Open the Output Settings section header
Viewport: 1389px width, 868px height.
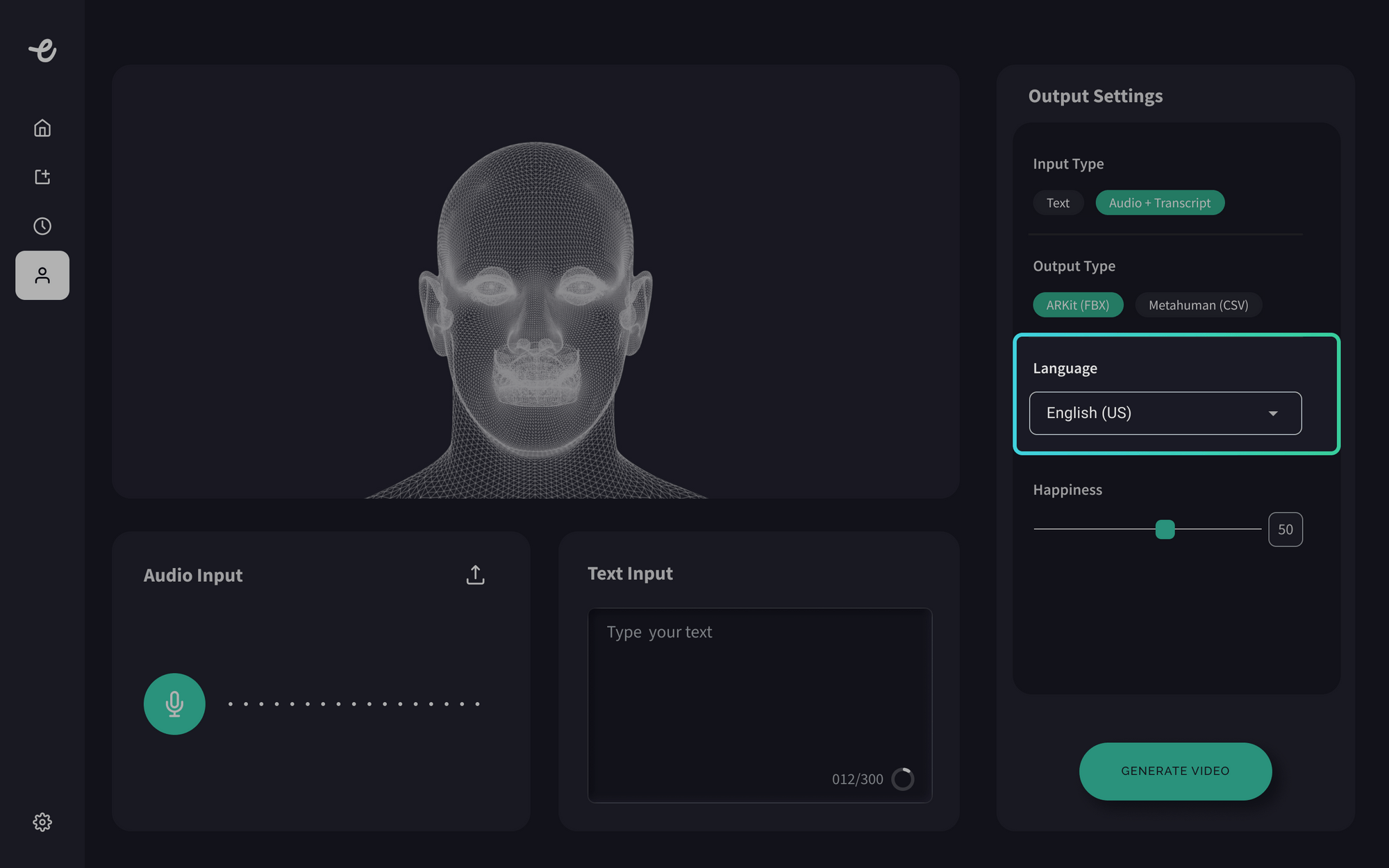[x=1095, y=96]
